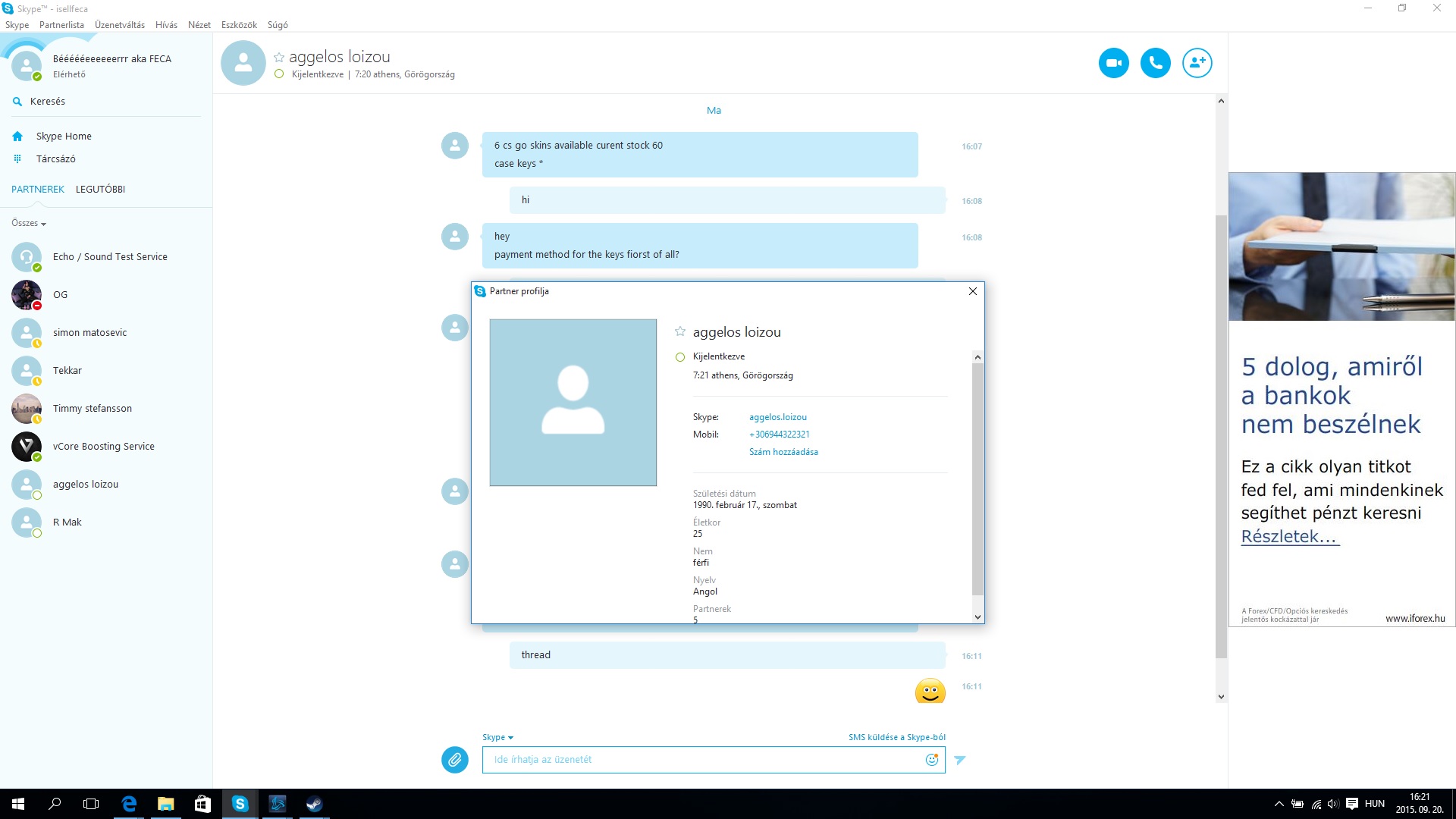1456x819 pixels.
Task: Open Task View on the taskbar
Action: [91, 804]
